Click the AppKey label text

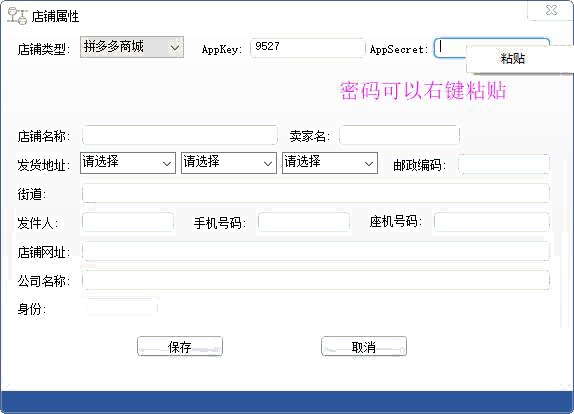(x=222, y=49)
